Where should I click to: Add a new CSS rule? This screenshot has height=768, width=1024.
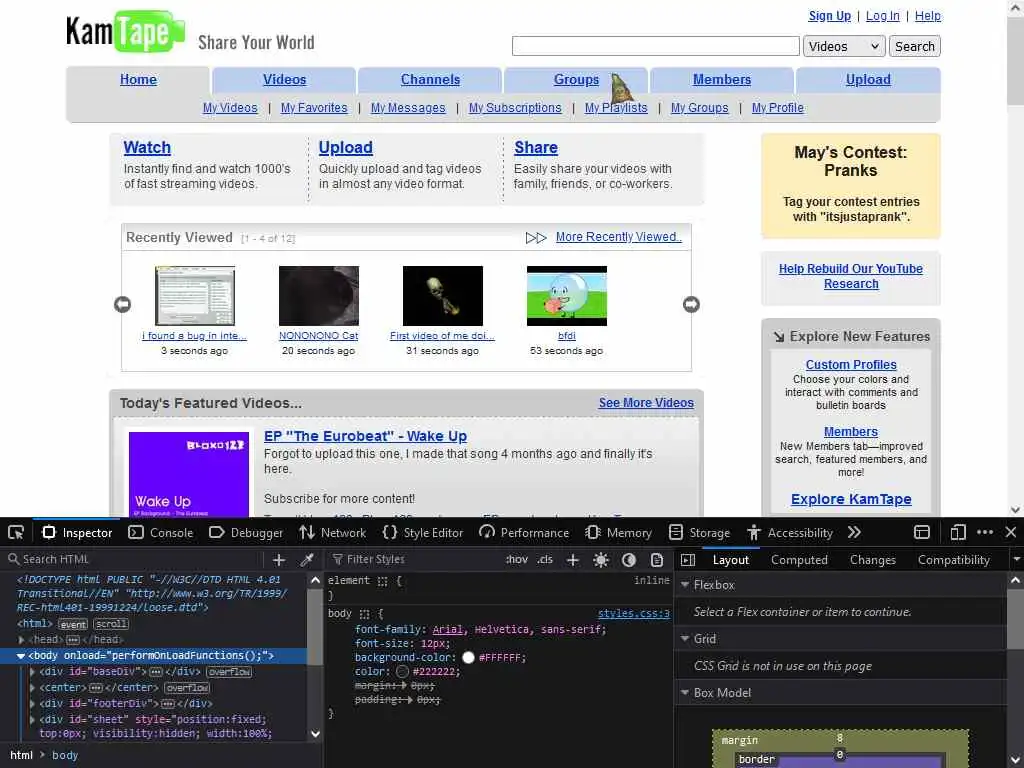tap(573, 560)
